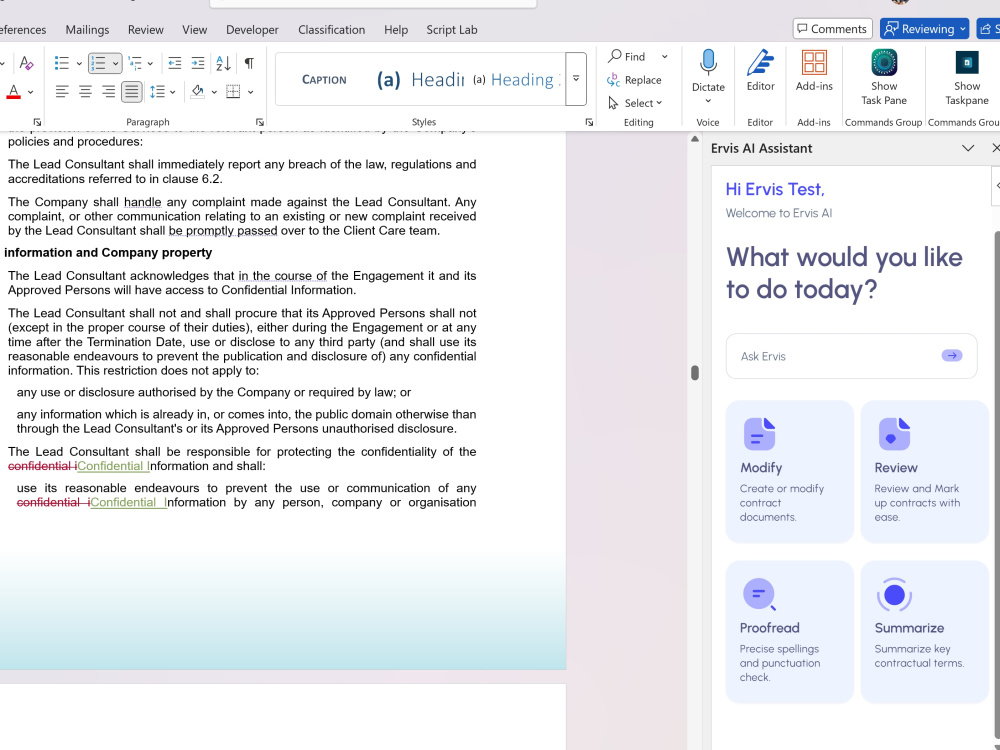1000x750 pixels.
Task: Open Styles pane dialog launcher
Action: coord(589,122)
